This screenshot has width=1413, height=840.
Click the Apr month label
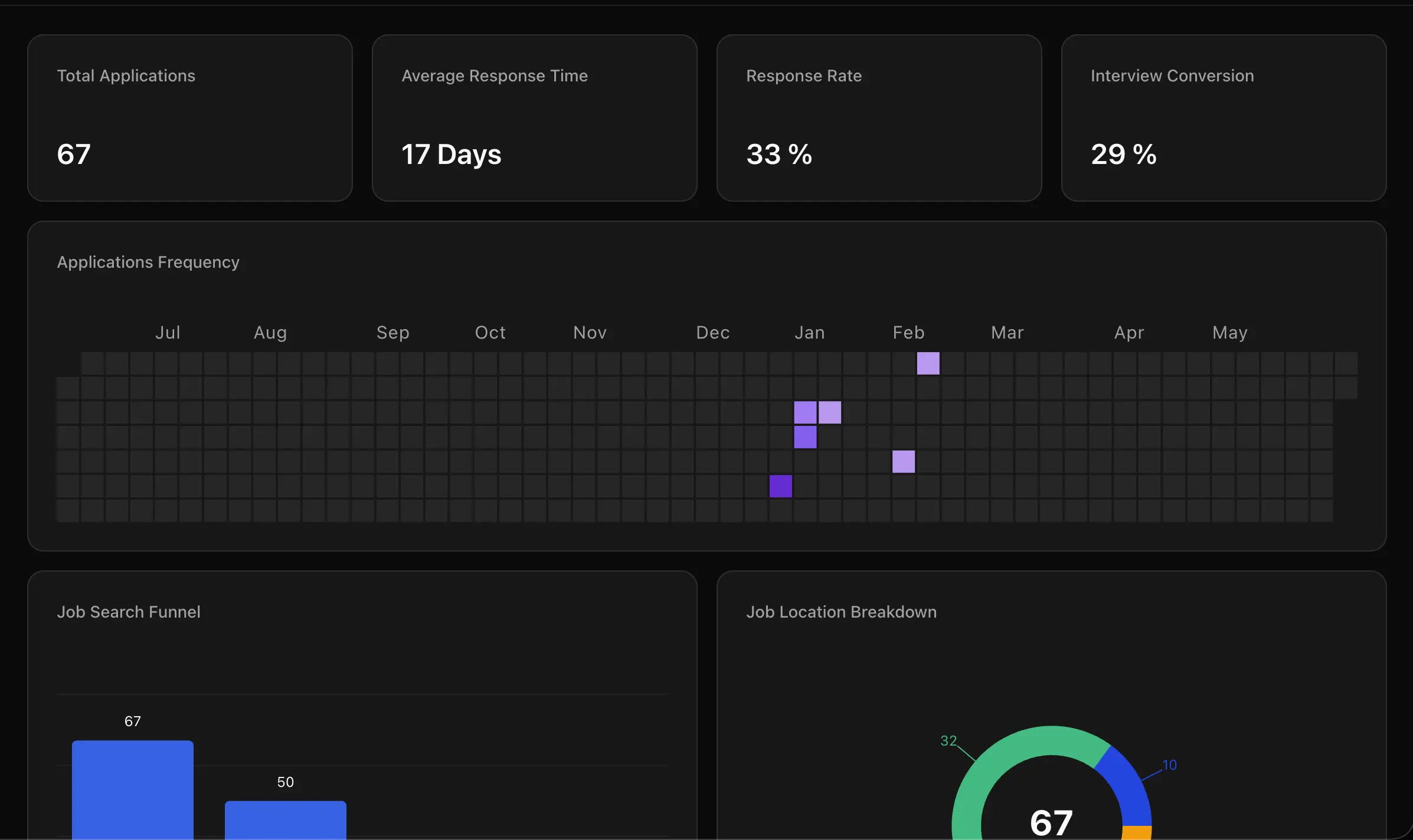1129,333
